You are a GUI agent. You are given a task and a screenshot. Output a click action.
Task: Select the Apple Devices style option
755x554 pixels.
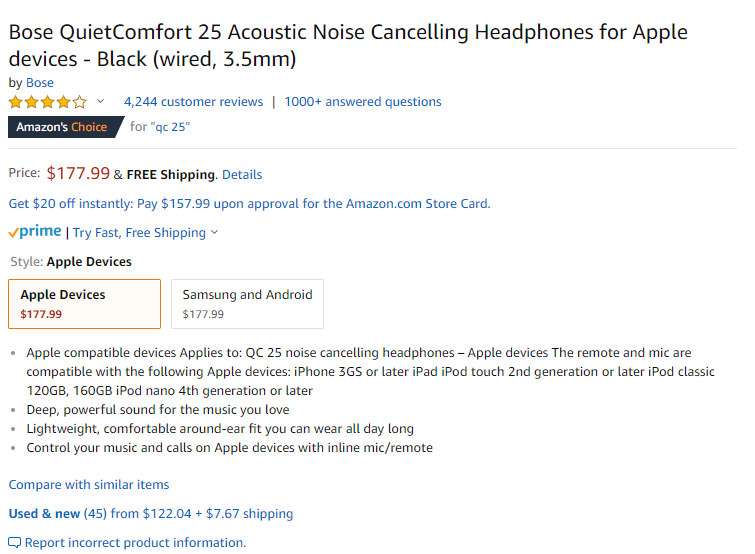coord(84,304)
